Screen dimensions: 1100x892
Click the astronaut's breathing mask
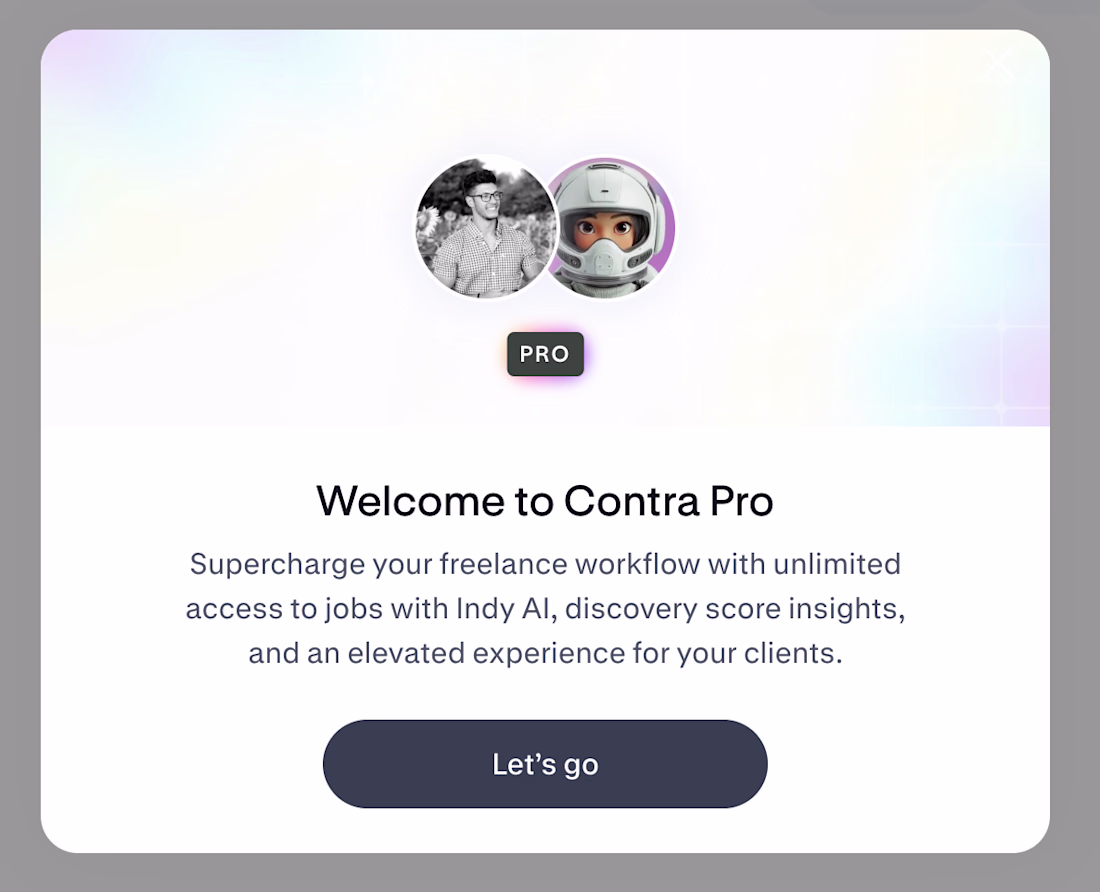click(604, 257)
